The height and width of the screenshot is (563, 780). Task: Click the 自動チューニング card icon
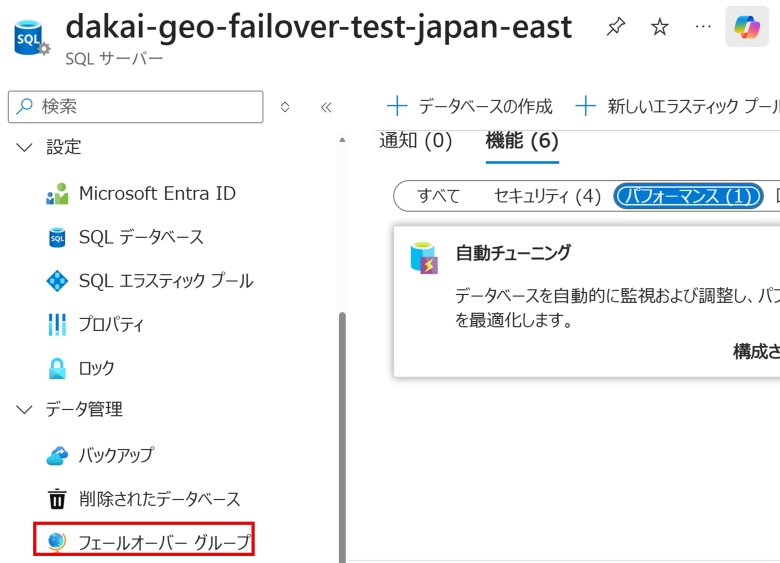click(x=424, y=258)
